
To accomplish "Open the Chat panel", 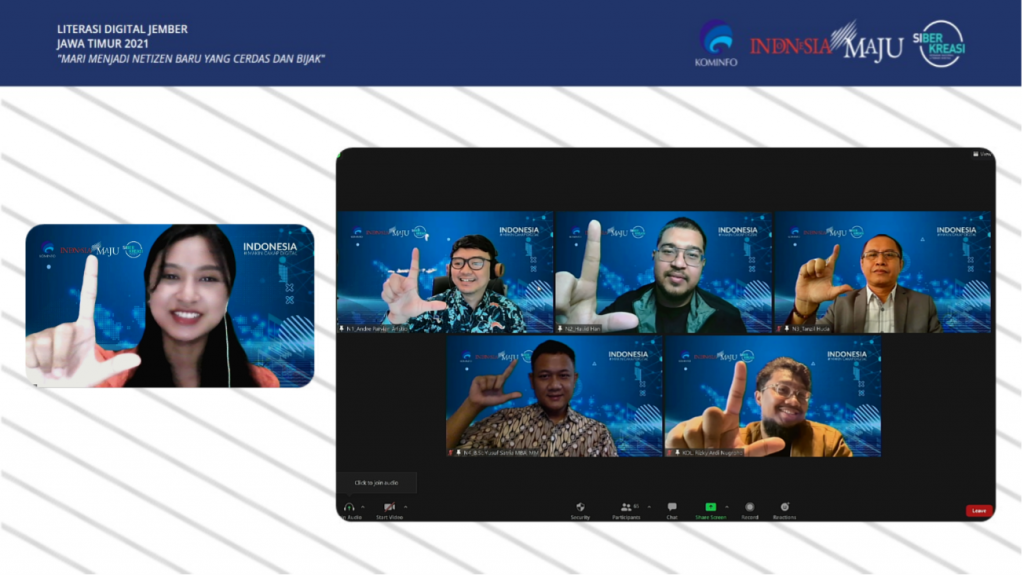I will pos(672,508).
